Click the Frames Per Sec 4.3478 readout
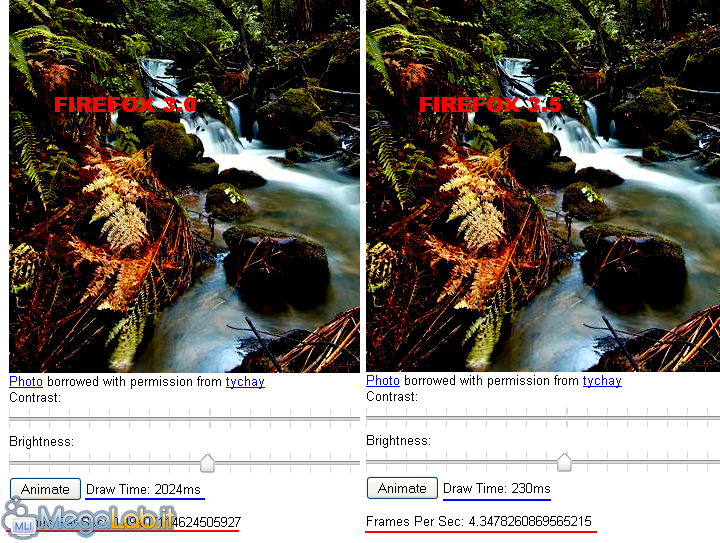720x543 pixels. pyautogui.click(x=478, y=521)
